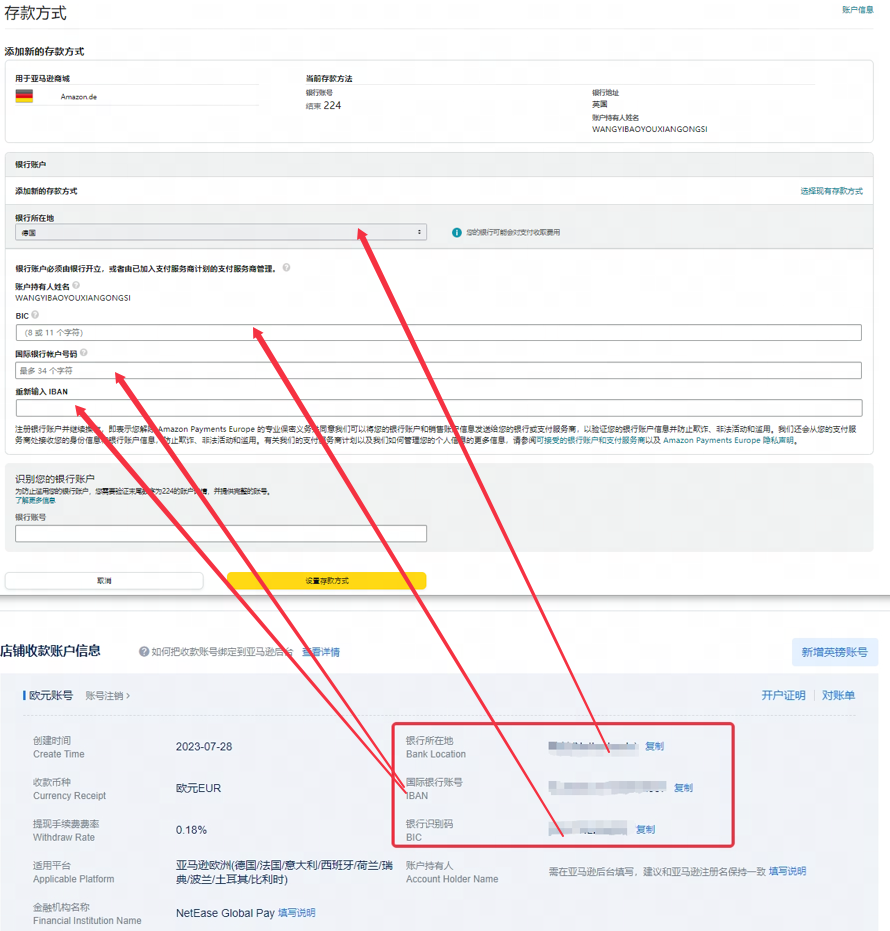The image size is (890, 931).
Task: Focus the BIC input field
Action: coord(438,333)
